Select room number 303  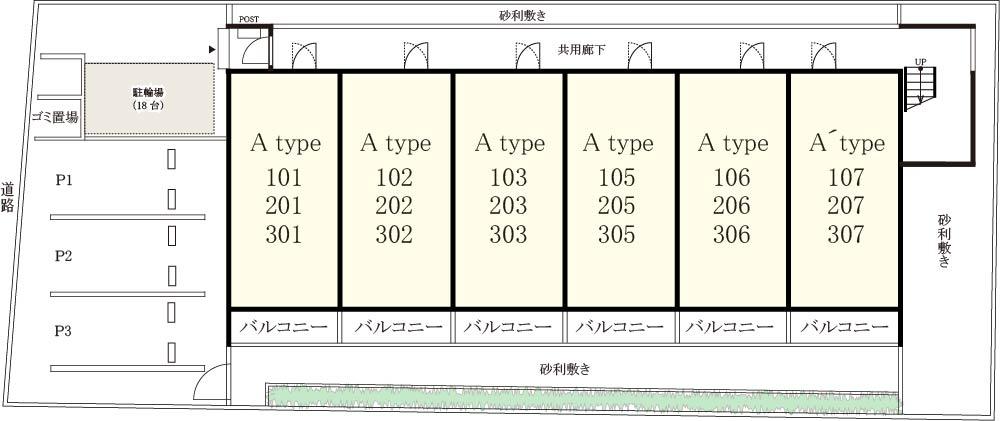[509, 235]
